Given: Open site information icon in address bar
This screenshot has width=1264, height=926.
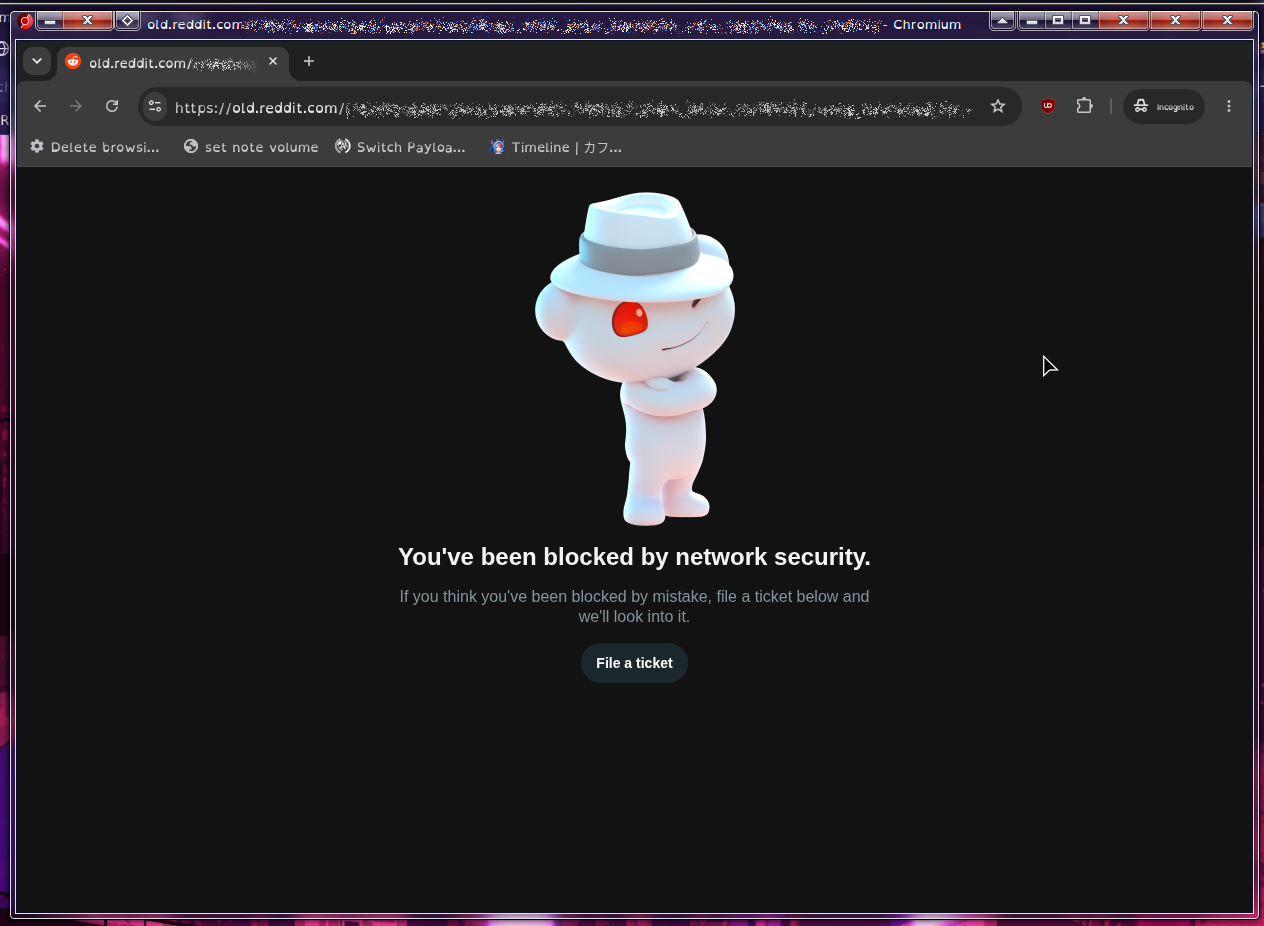Looking at the screenshot, I should 154,106.
